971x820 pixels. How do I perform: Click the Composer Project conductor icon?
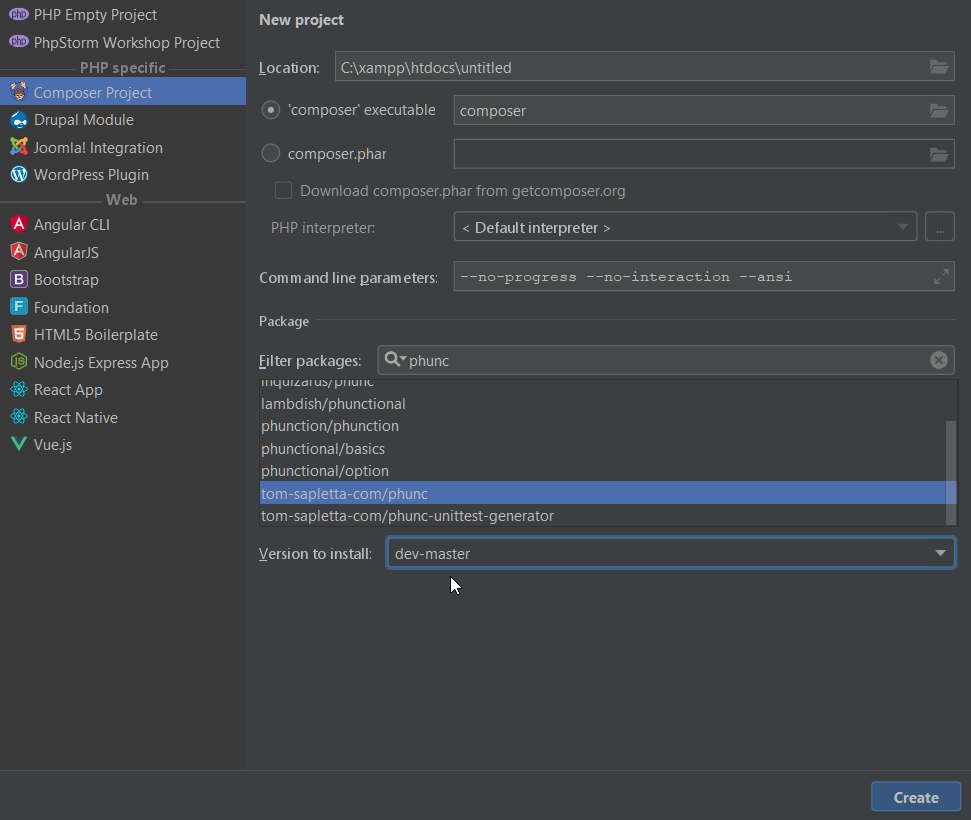(19, 92)
